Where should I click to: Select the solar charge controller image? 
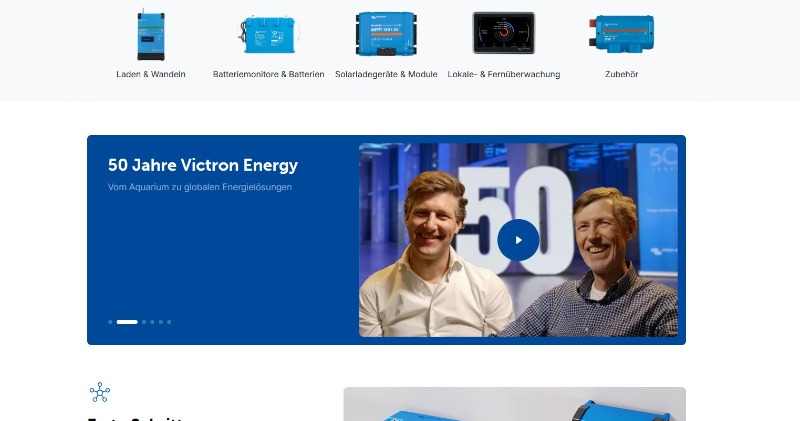tap(386, 35)
